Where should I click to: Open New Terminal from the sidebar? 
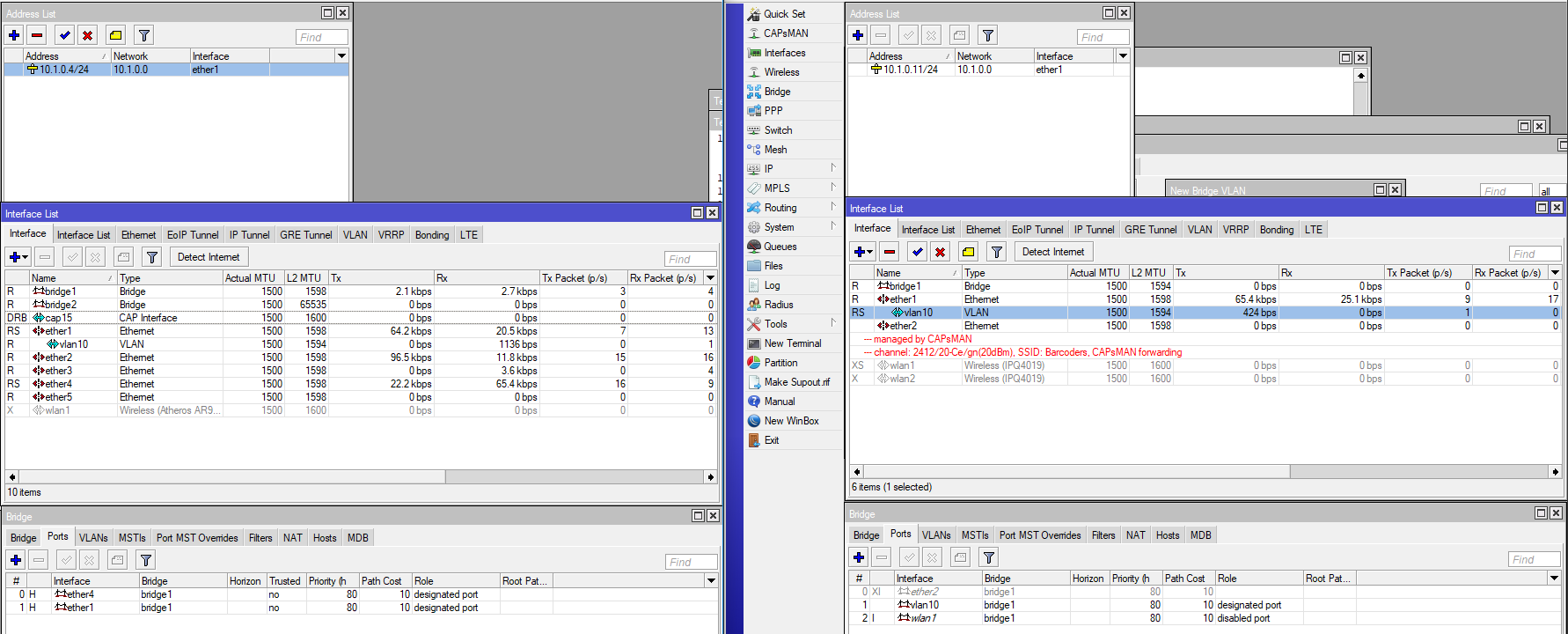792,343
